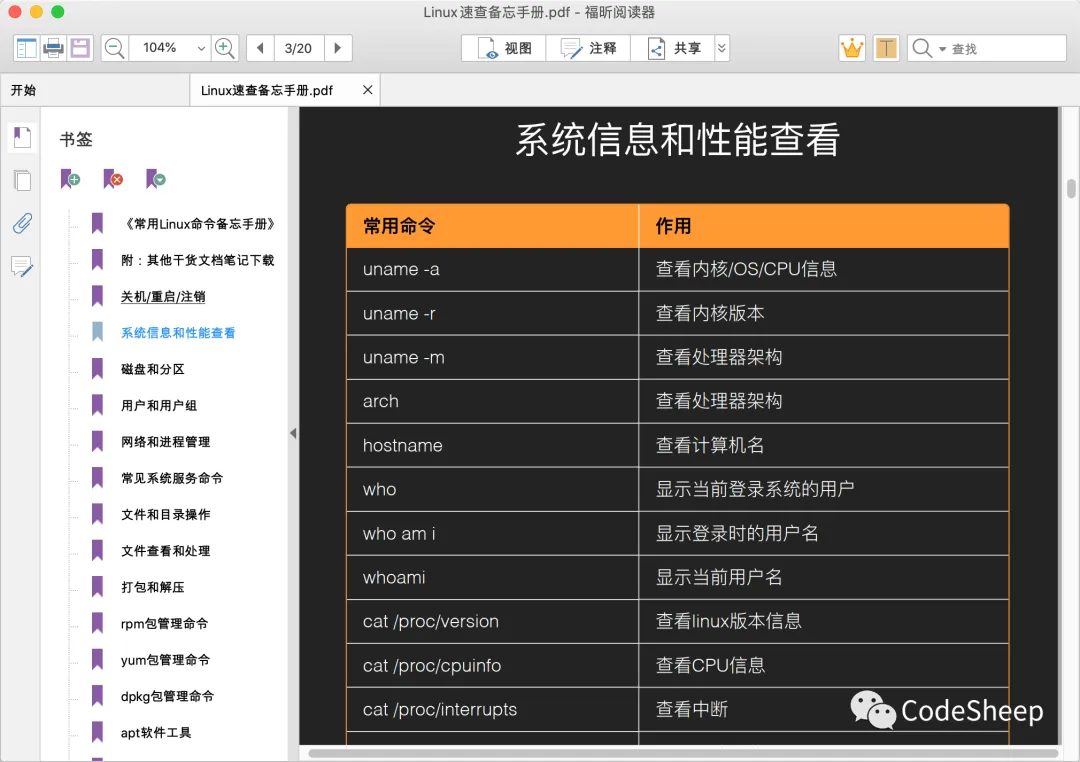This screenshot has height=762, width=1080.
Task: Open the 共享 share button
Action: coord(673,48)
